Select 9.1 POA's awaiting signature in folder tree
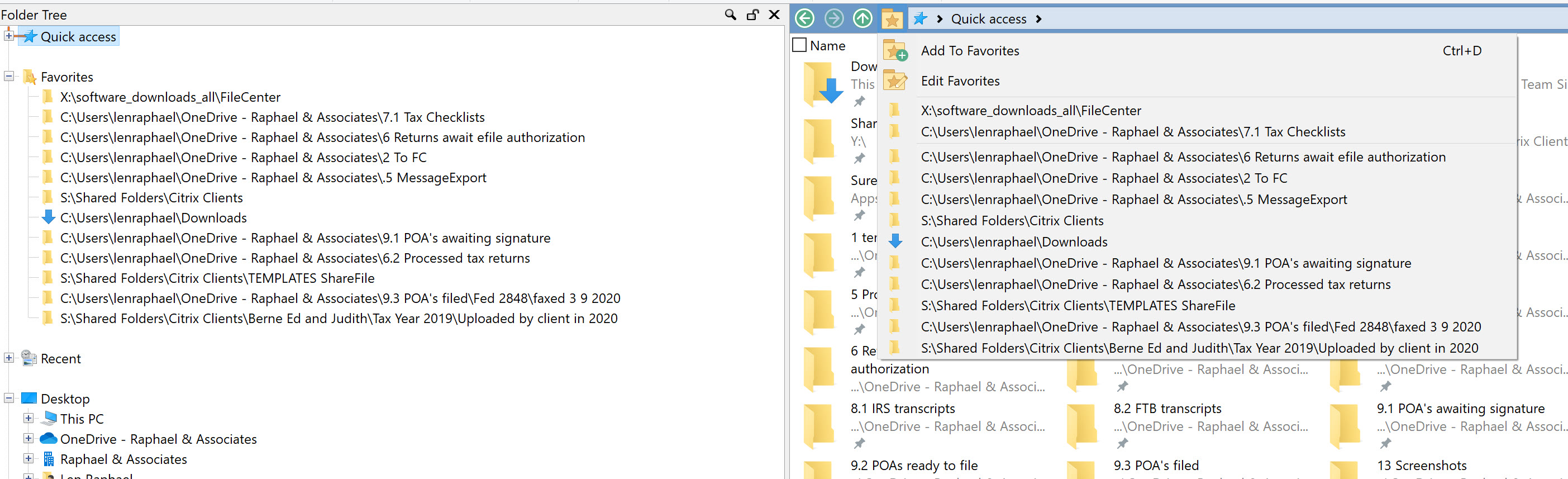 [x=305, y=238]
